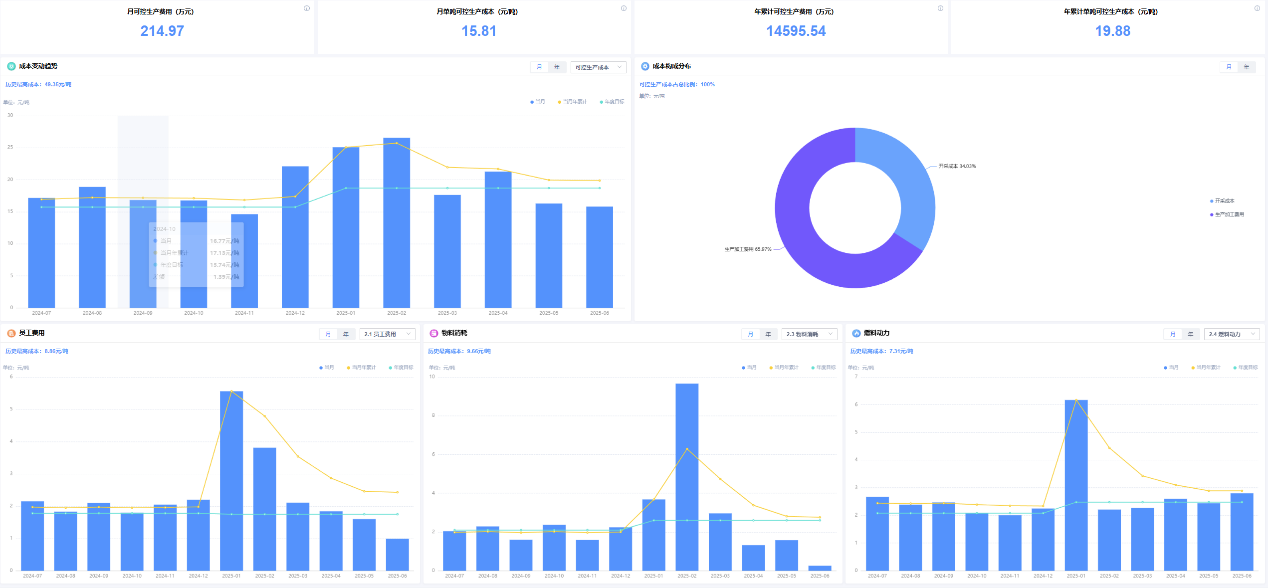The width and height of the screenshot is (1268, 588).
Task: Toggle 年度目标 legend in 成本变动趋势 chart
Action: click(x=612, y=101)
